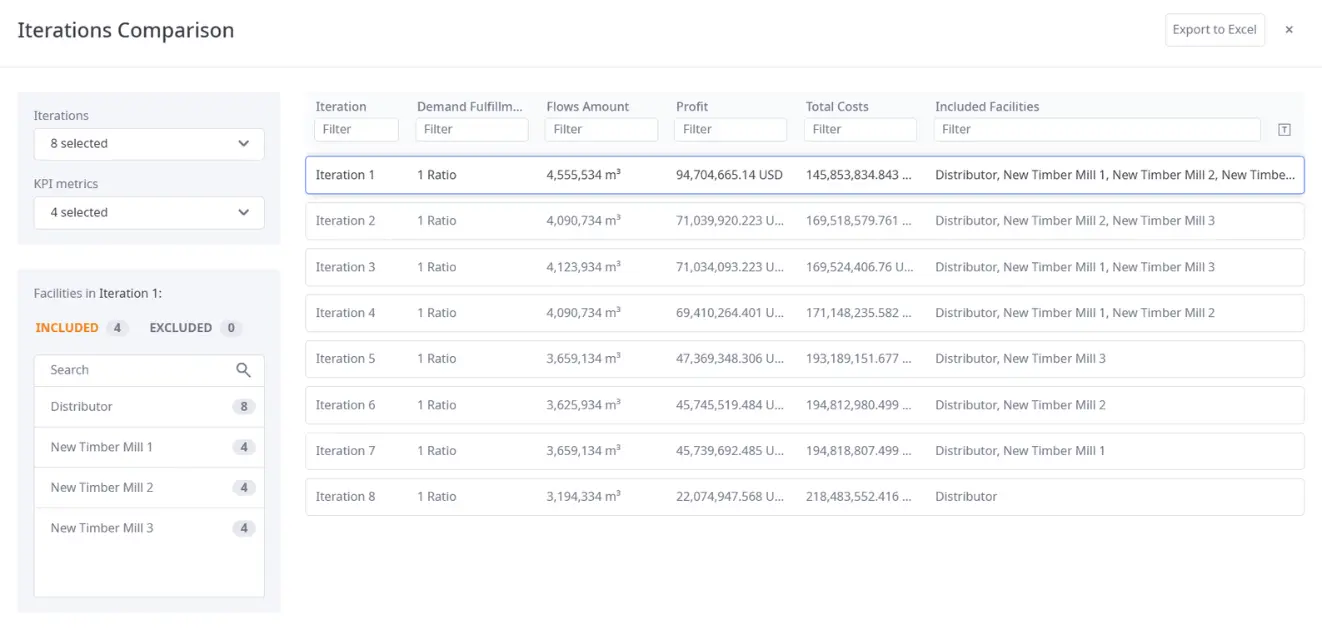Focus the Profit column filter input

pos(730,129)
